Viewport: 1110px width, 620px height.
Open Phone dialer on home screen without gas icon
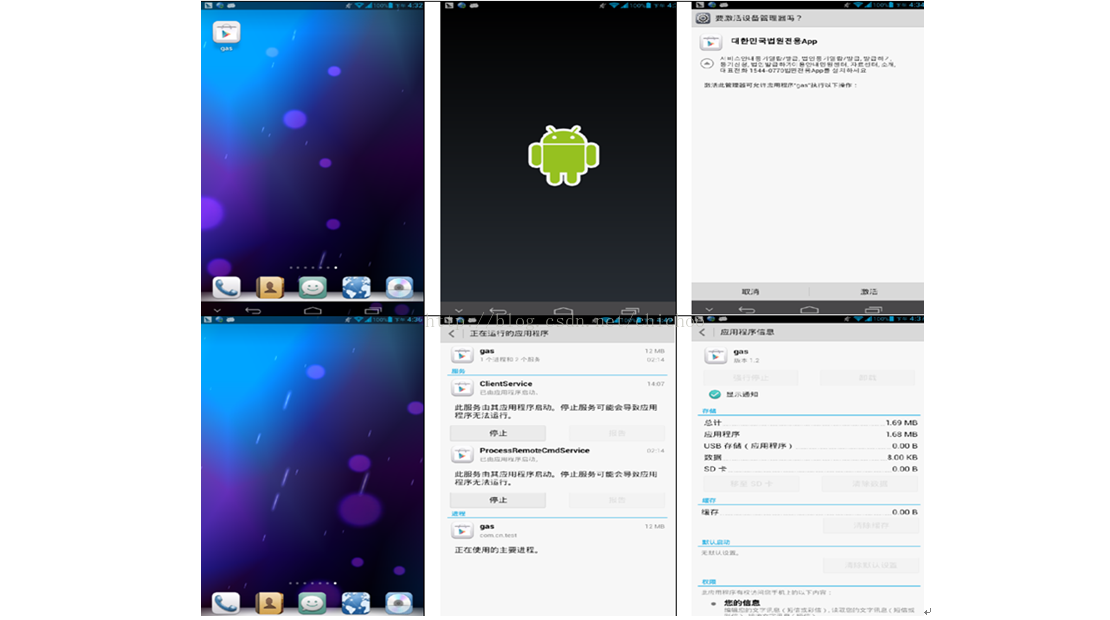(x=226, y=602)
